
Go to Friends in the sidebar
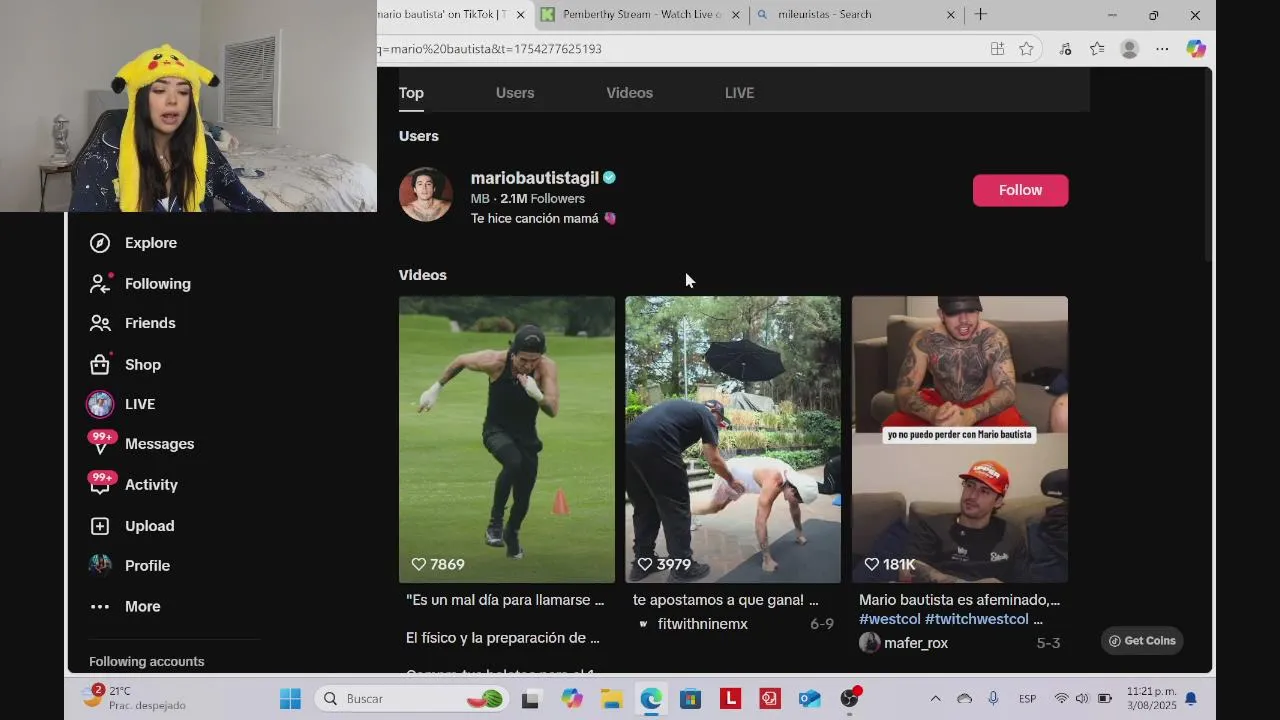tap(132, 323)
